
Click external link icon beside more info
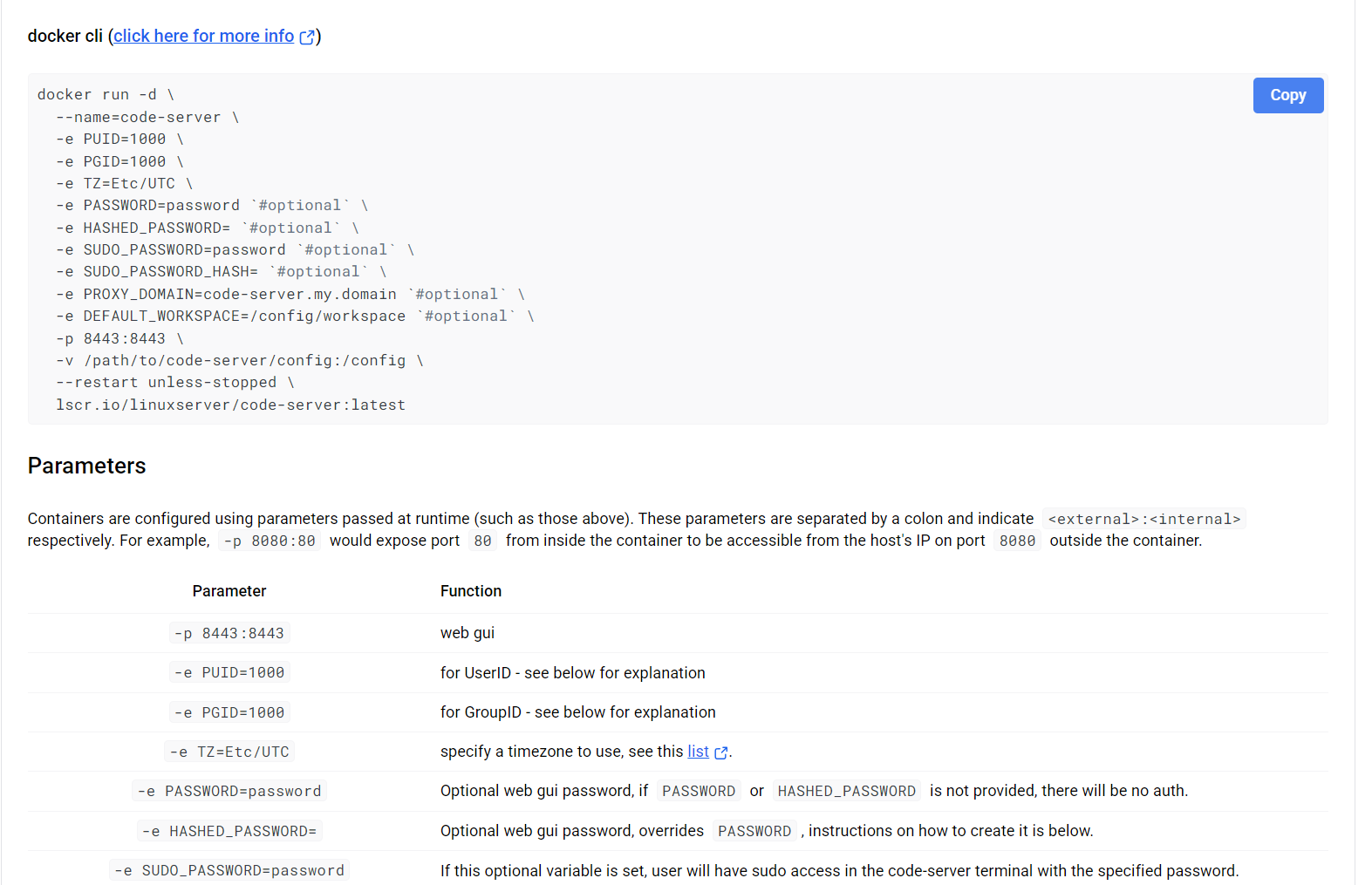307,37
